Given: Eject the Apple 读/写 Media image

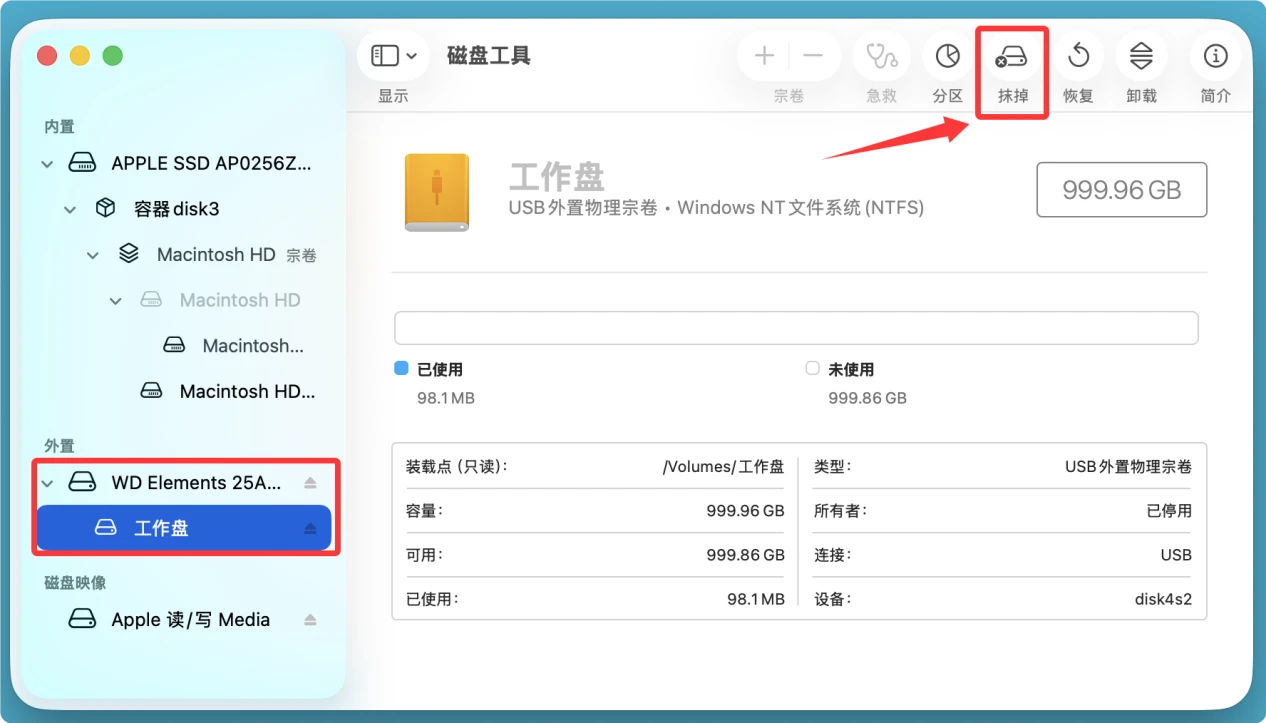Looking at the screenshot, I should 311,619.
